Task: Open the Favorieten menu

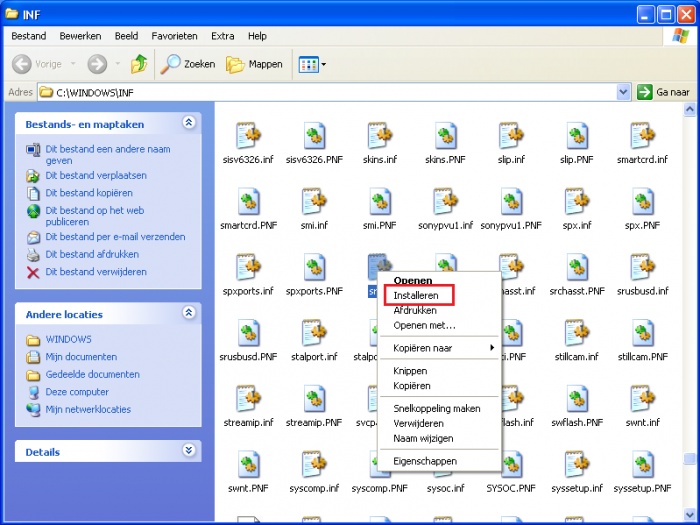Action: [x=174, y=36]
